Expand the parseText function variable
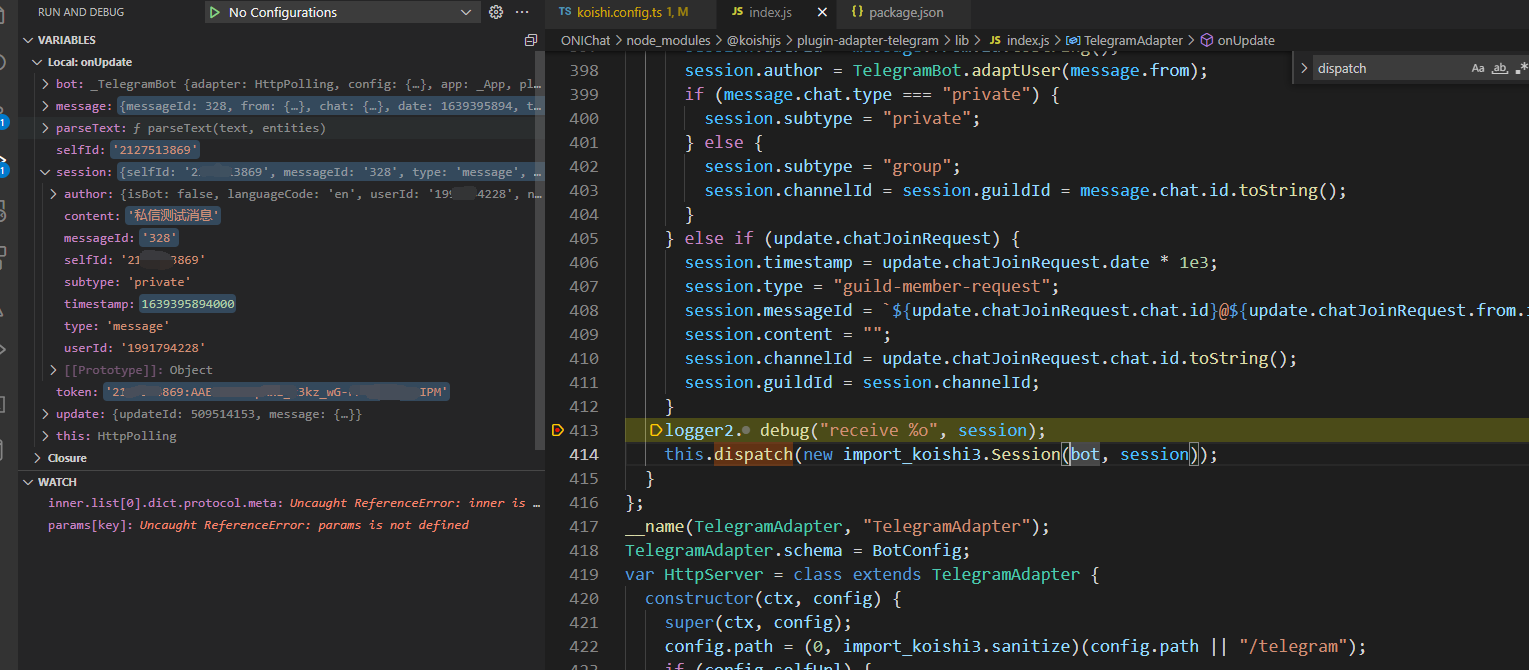This screenshot has width=1529, height=670. click(x=46, y=128)
